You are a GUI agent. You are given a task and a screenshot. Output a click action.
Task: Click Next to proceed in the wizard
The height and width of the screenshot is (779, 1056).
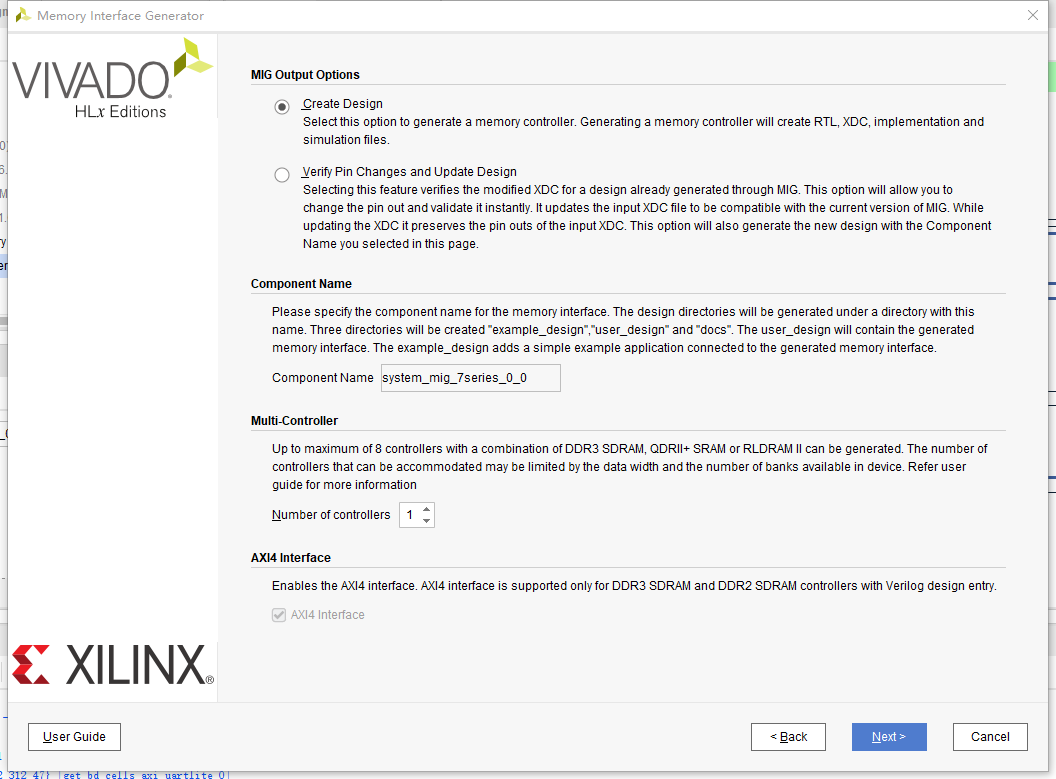click(889, 736)
